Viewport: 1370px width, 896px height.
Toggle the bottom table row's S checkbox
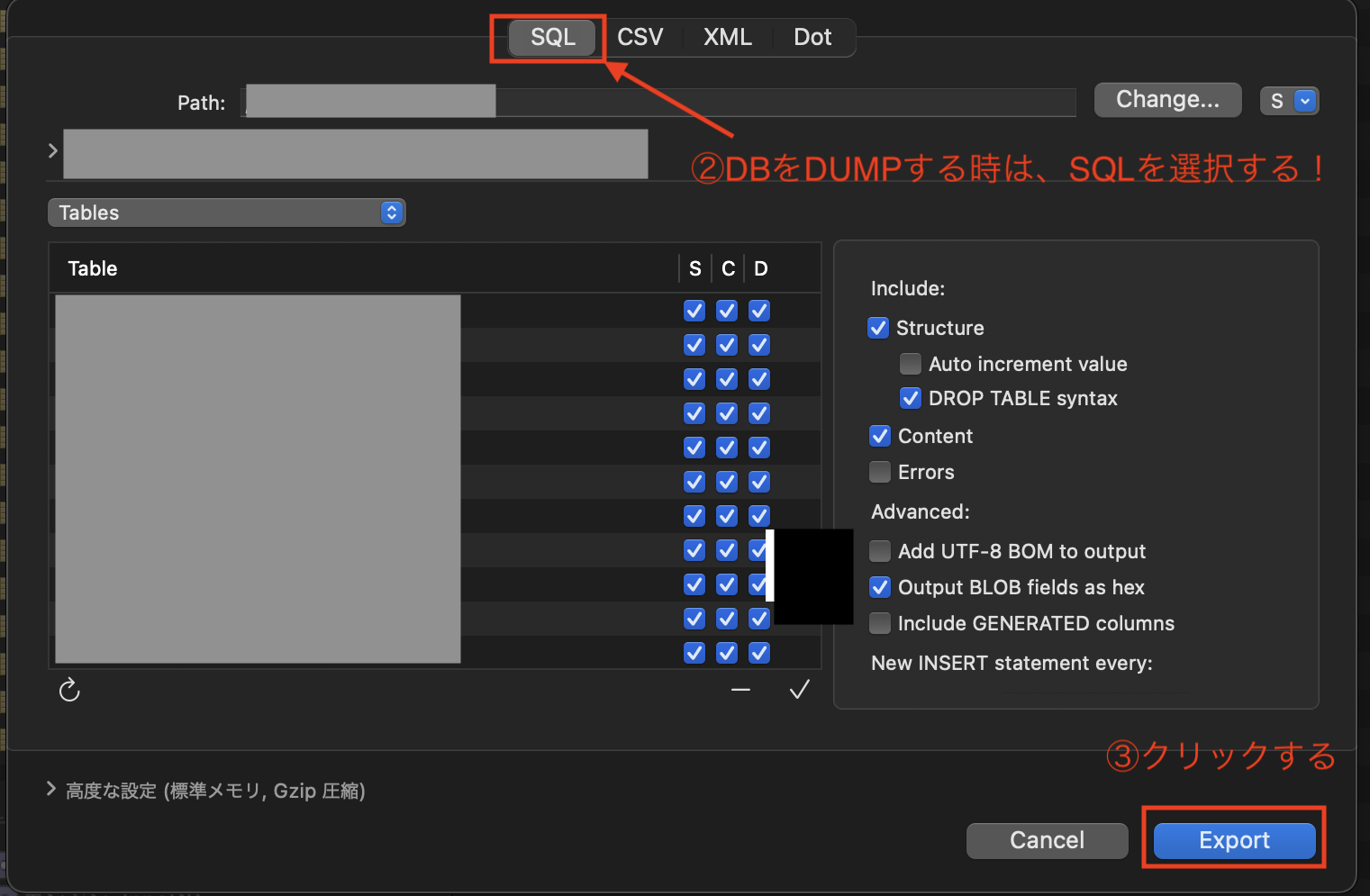click(694, 653)
